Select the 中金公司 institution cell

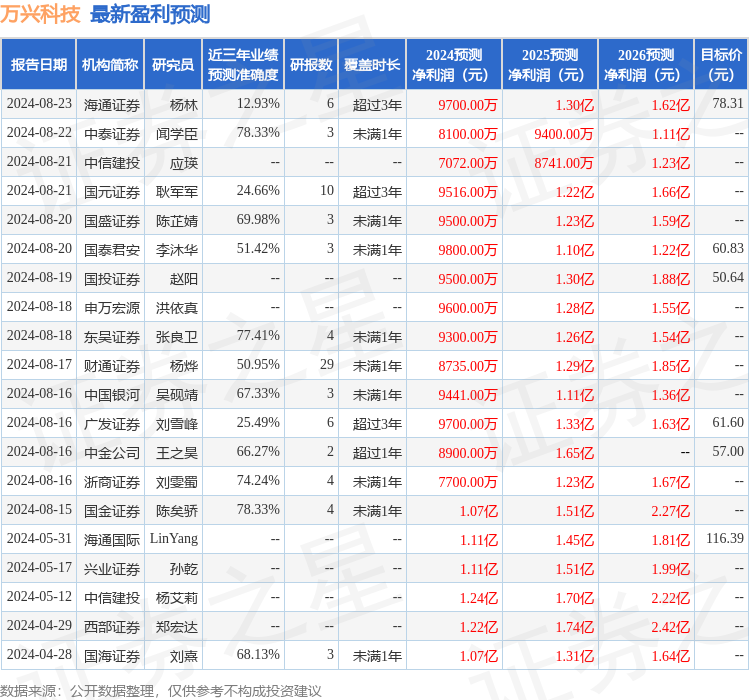(x=112, y=453)
